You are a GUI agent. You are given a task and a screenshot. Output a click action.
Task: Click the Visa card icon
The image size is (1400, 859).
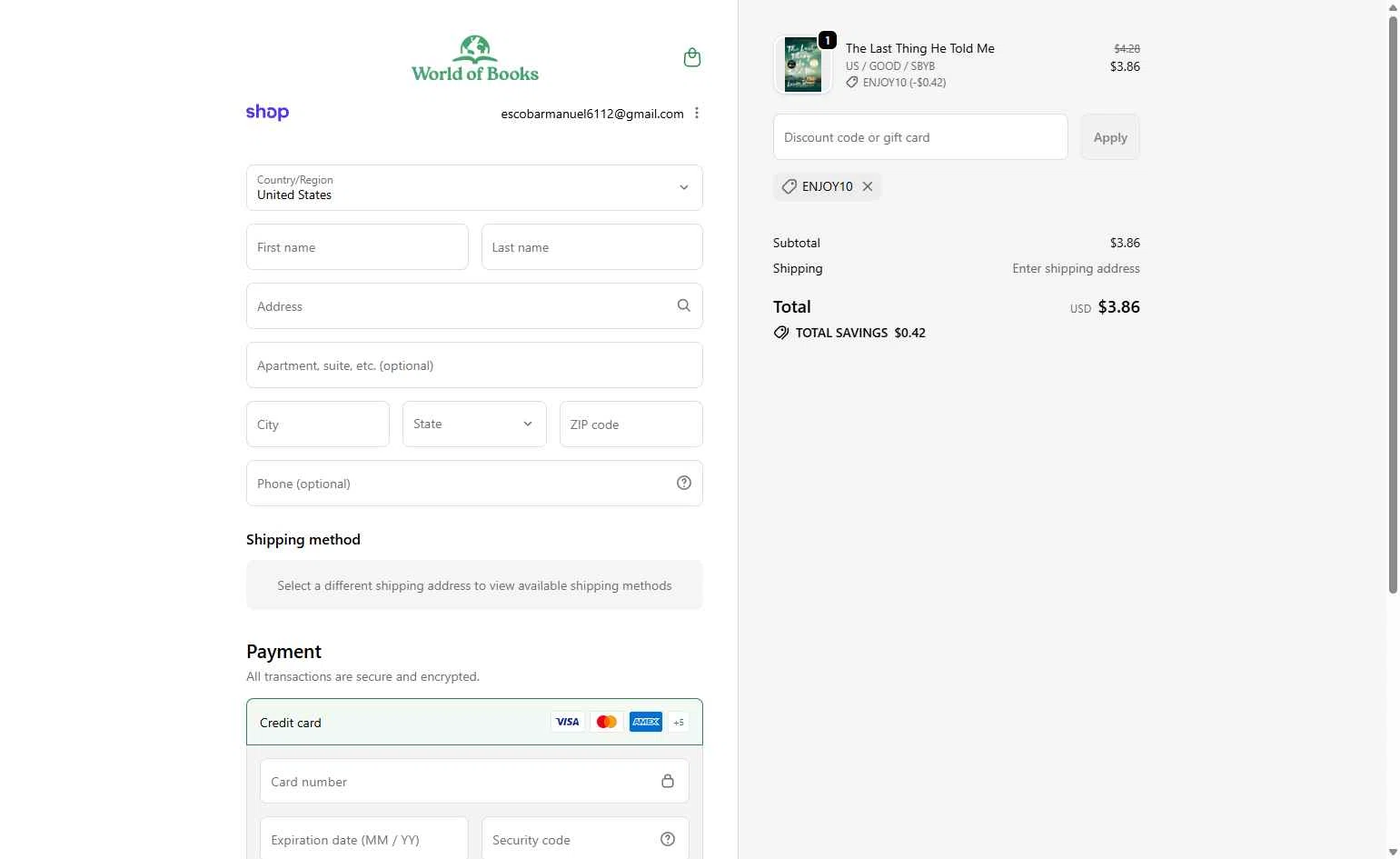pos(568,722)
